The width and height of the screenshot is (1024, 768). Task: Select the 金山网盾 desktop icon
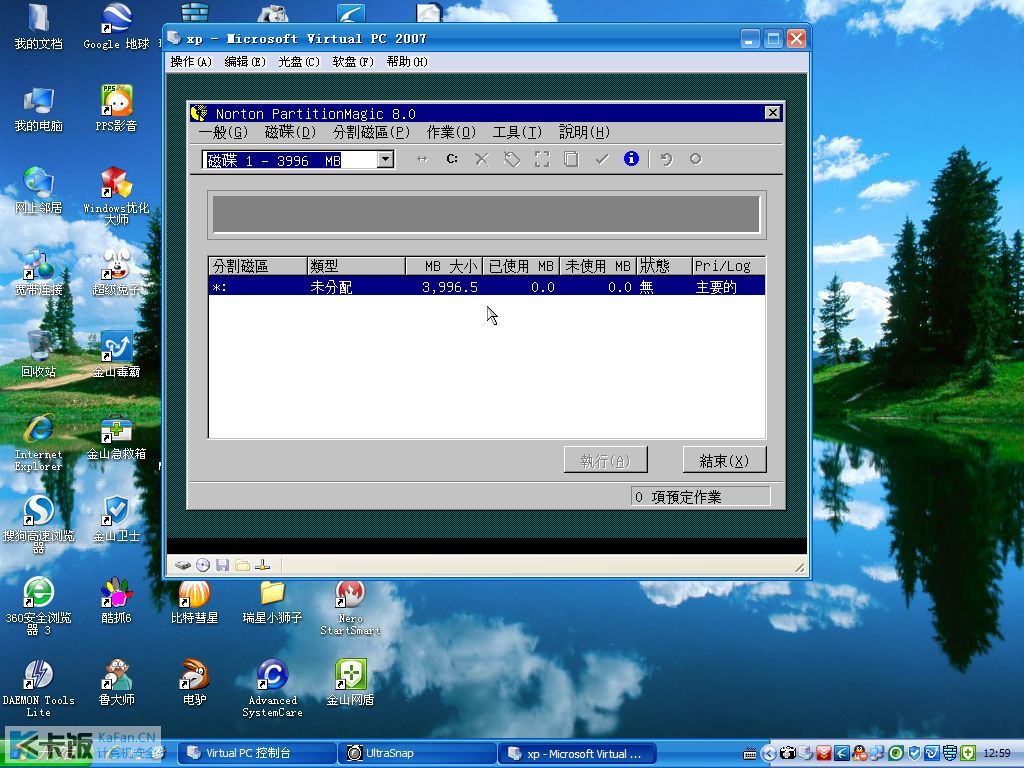click(350, 682)
